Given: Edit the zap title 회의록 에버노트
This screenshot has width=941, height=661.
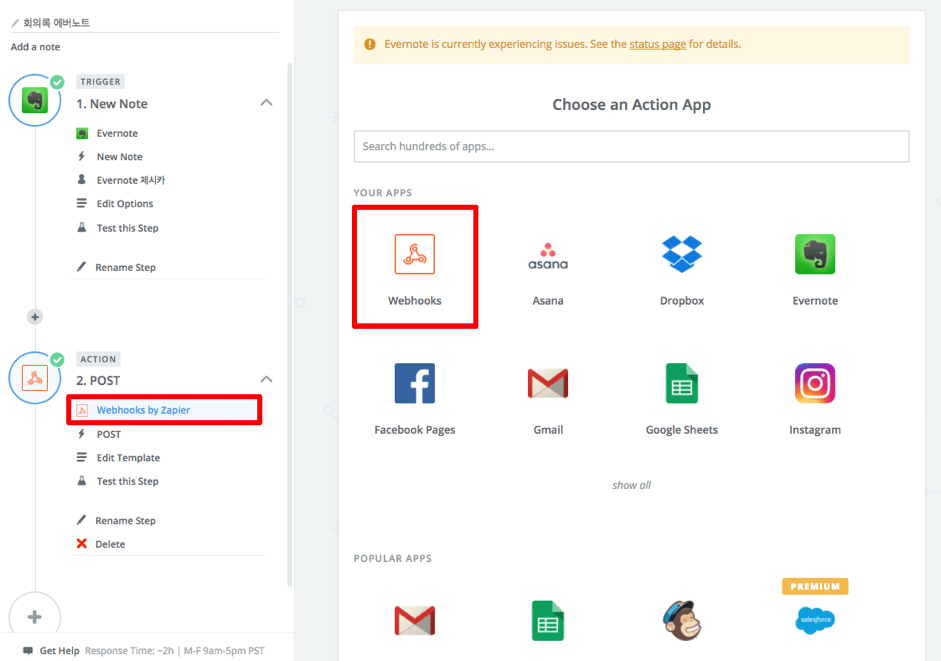Looking at the screenshot, I should pos(56,23).
